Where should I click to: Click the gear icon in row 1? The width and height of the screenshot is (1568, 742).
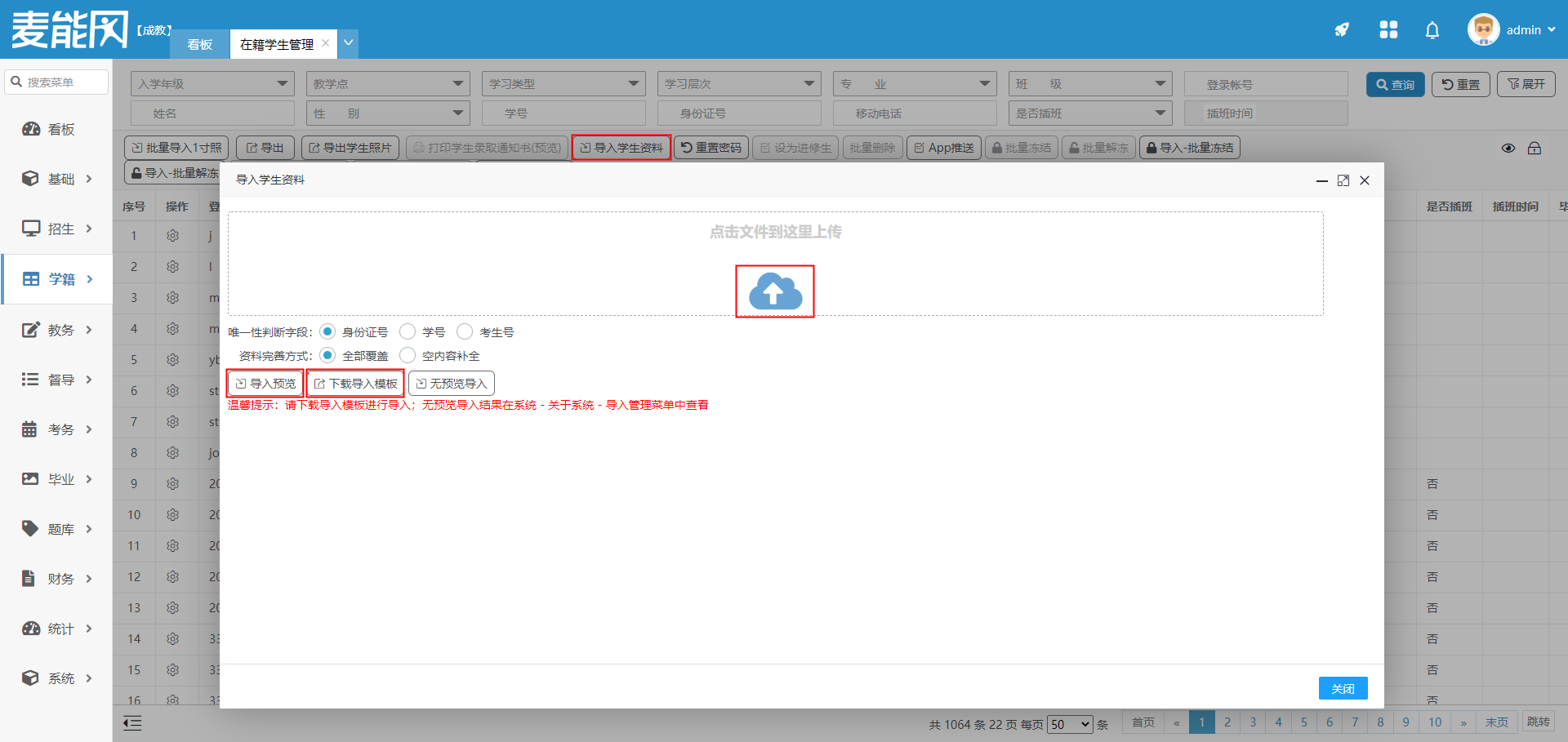(x=172, y=236)
